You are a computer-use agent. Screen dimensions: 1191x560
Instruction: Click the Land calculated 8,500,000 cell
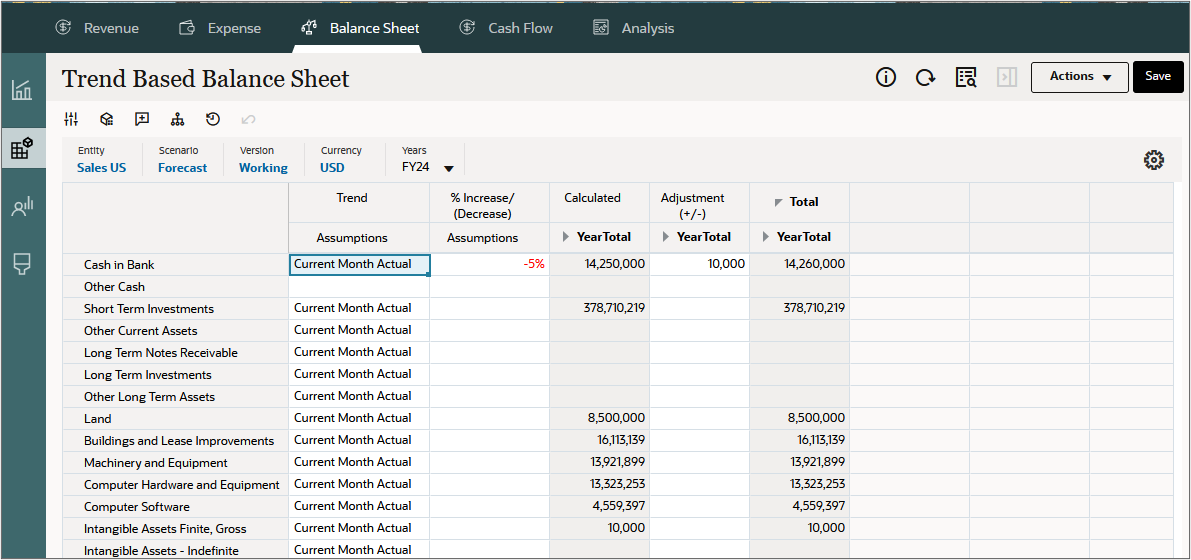pos(600,419)
